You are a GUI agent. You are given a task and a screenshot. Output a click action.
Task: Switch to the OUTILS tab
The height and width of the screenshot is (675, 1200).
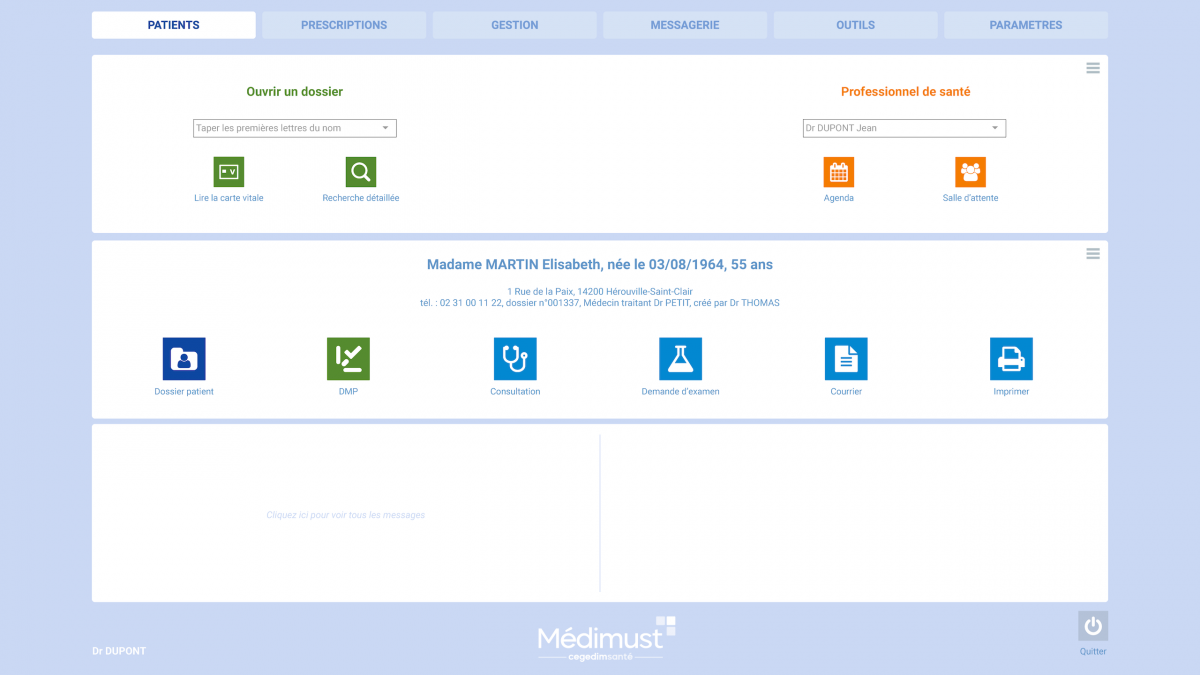click(856, 25)
